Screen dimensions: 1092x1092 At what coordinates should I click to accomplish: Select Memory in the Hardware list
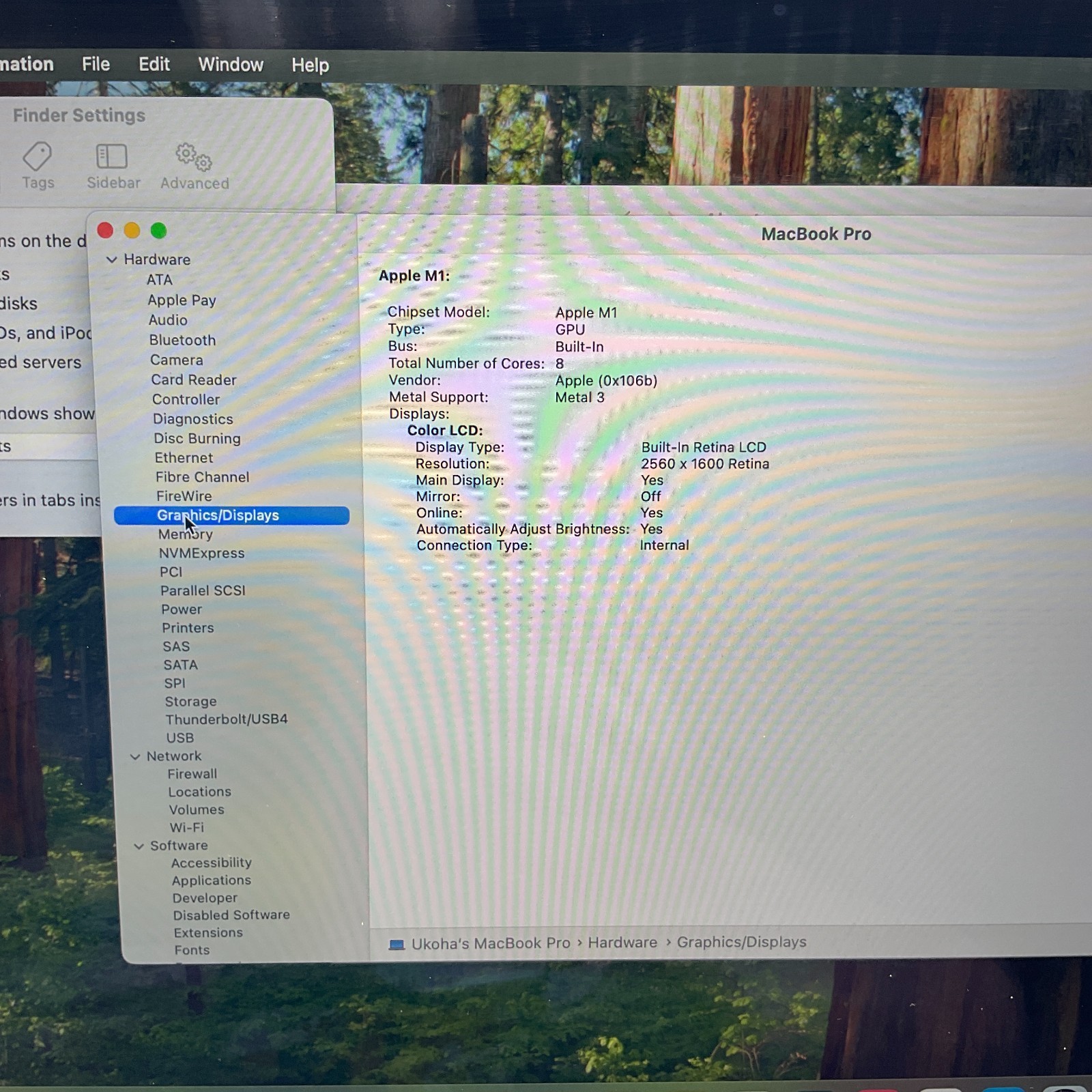[186, 534]
